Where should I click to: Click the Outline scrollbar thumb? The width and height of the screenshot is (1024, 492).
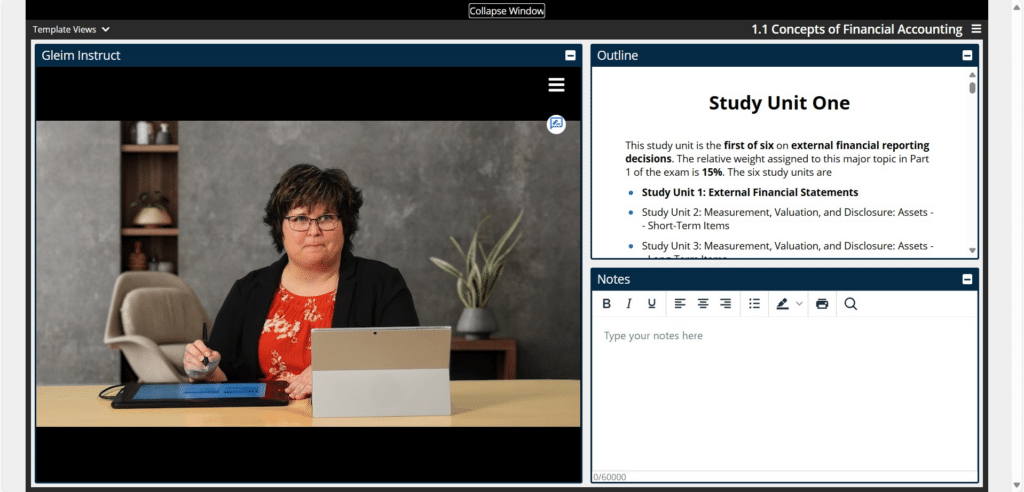pyautogui.click(x=972, y=88)
